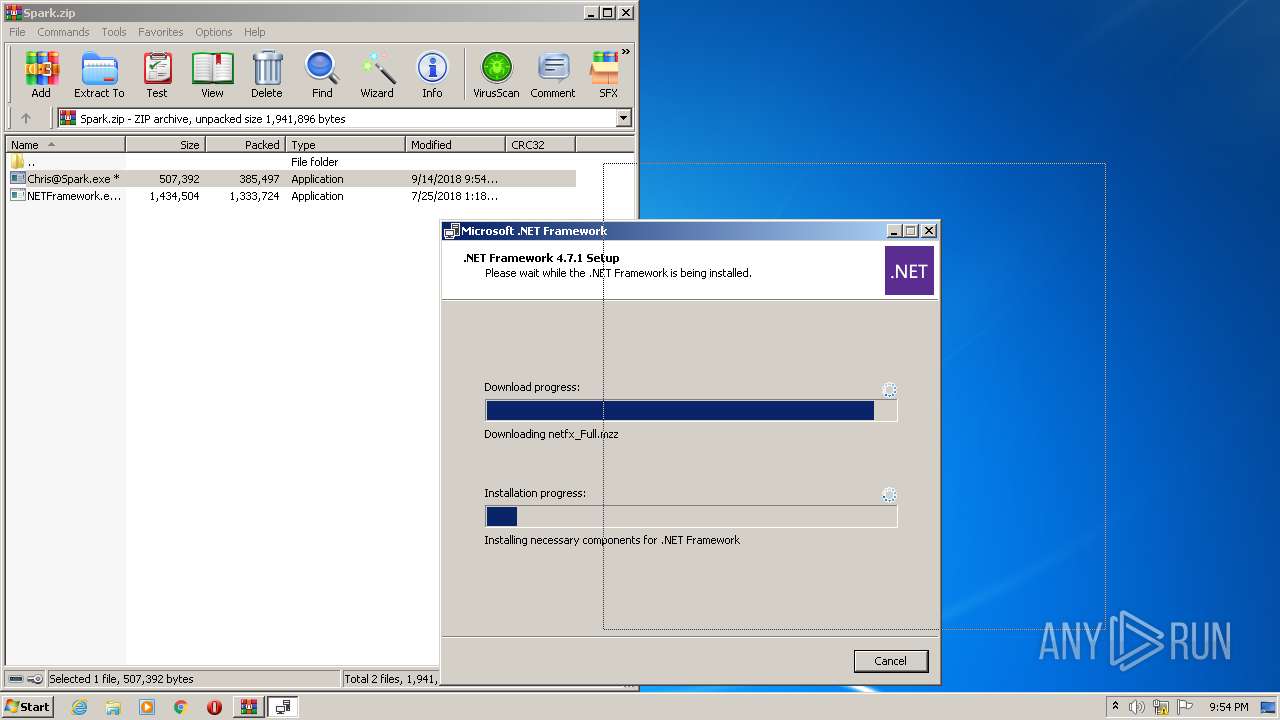1280x720 pixels.
Task: Open the Action Center flag icon
Action: 1185,707
